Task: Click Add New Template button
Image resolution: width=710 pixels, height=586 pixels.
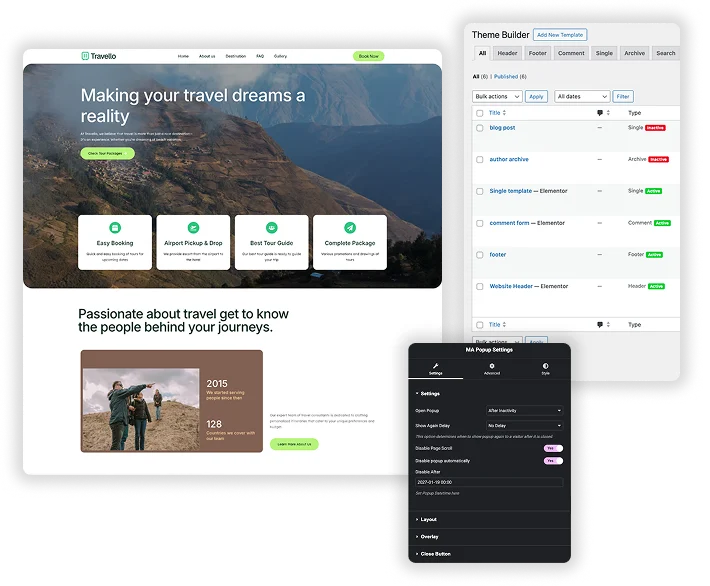Action: (560, 35)
